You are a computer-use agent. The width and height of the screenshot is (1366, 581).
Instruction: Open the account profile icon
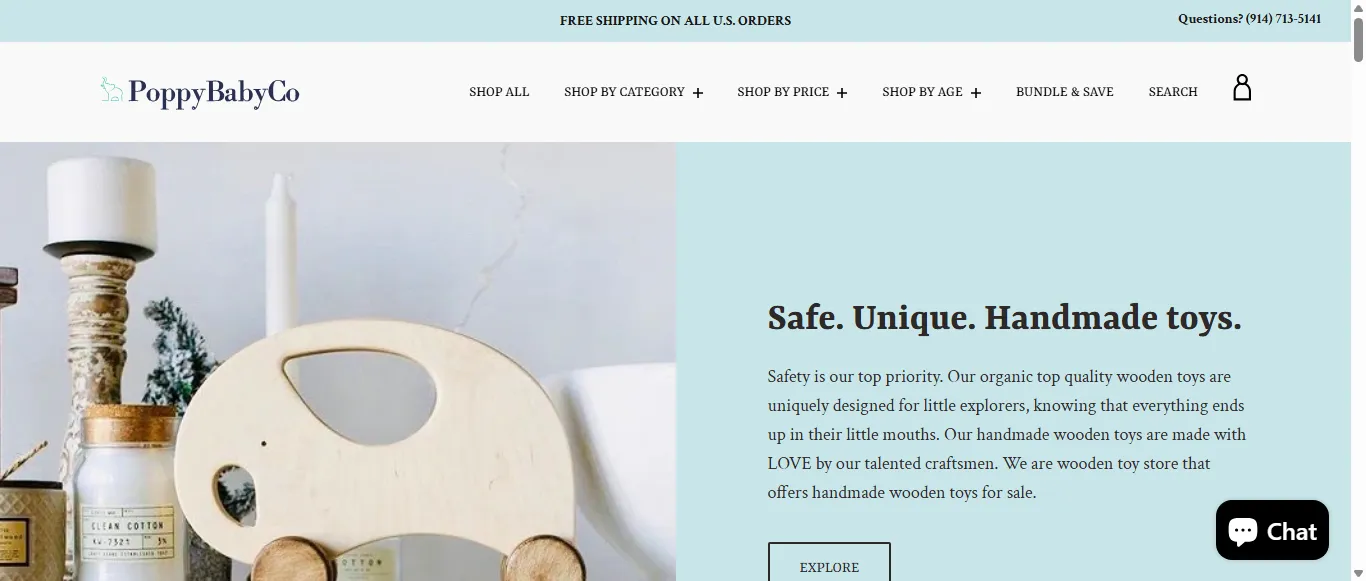[x=1242, y=88]
